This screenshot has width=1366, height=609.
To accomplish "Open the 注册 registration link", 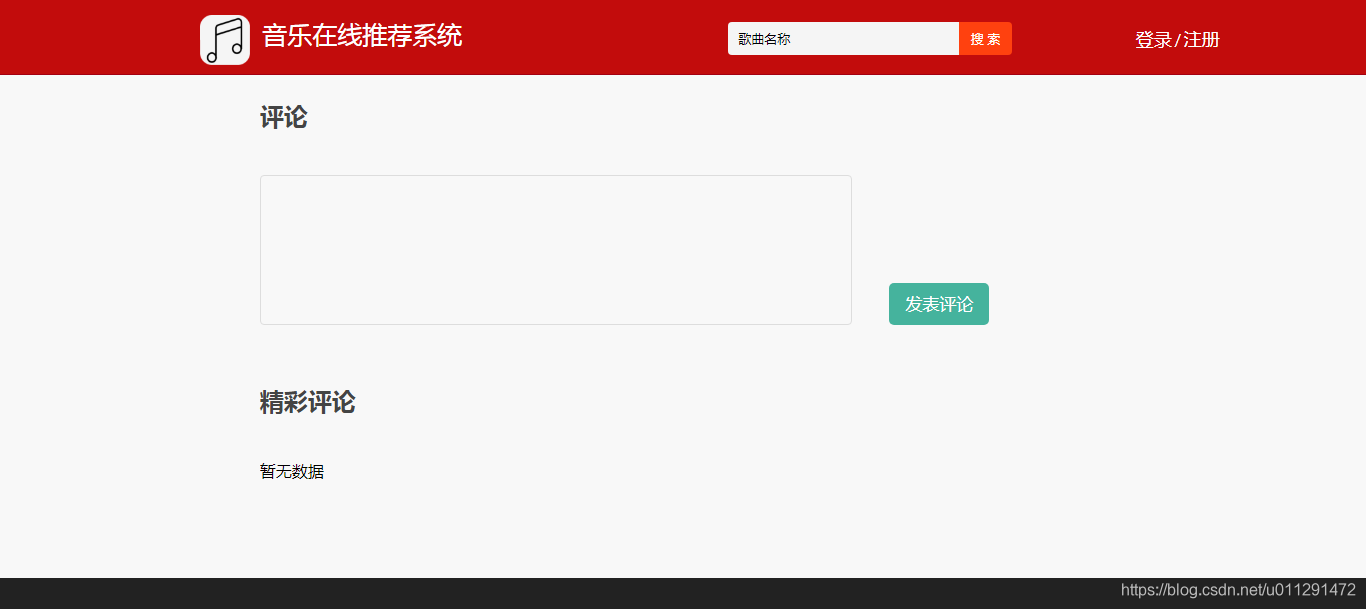I will pos(1201,39).
